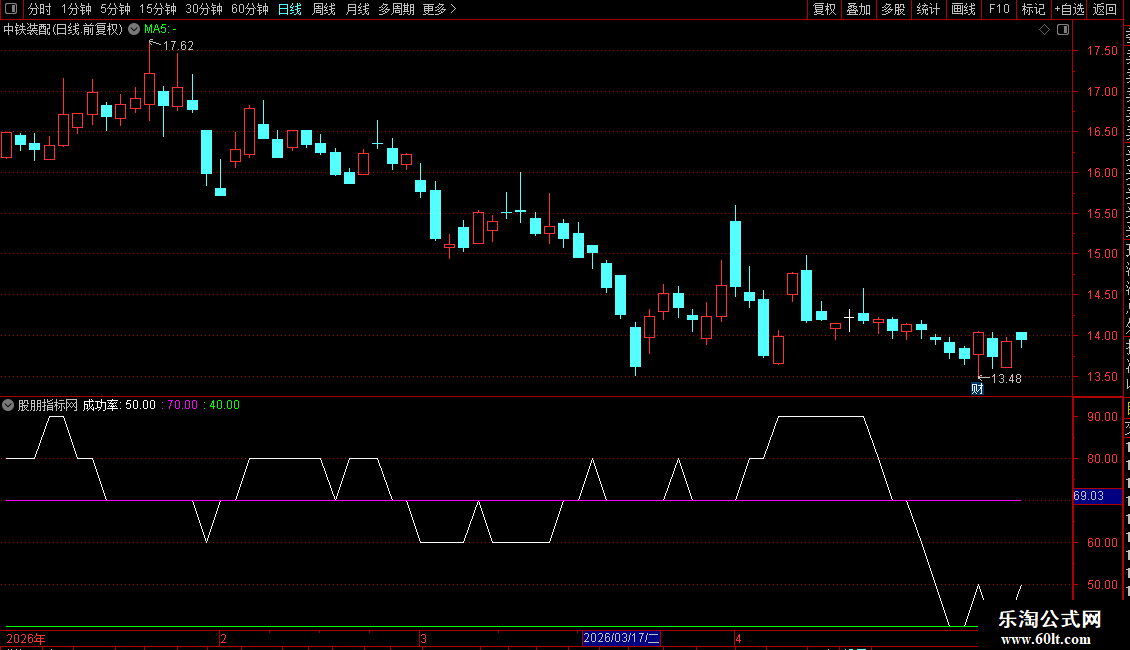The width and height of the screenshot is (1130, 650).
Task: Click the 13.50 price axis label
Action: coord(1102,377)
